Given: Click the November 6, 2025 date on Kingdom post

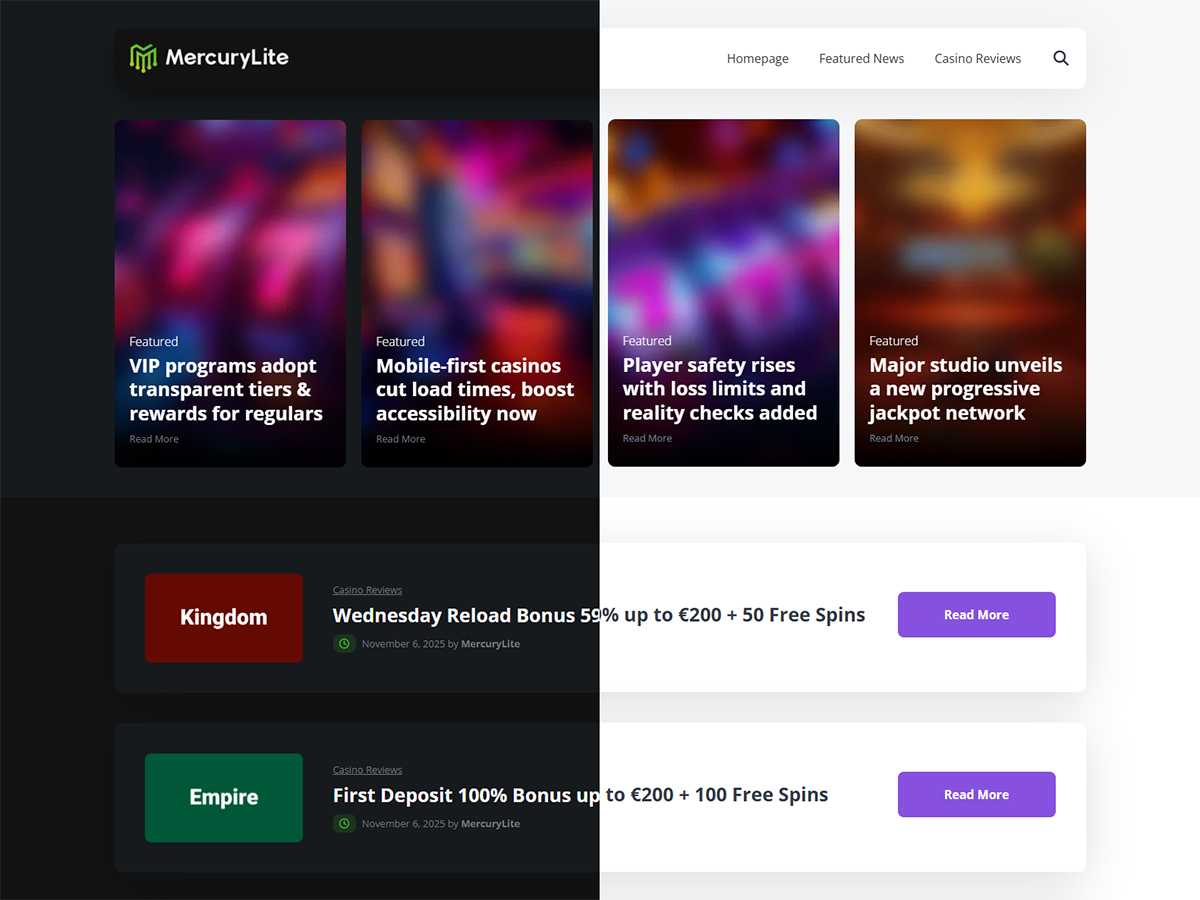Looking at the screenshot, I should tap(404, 644).
